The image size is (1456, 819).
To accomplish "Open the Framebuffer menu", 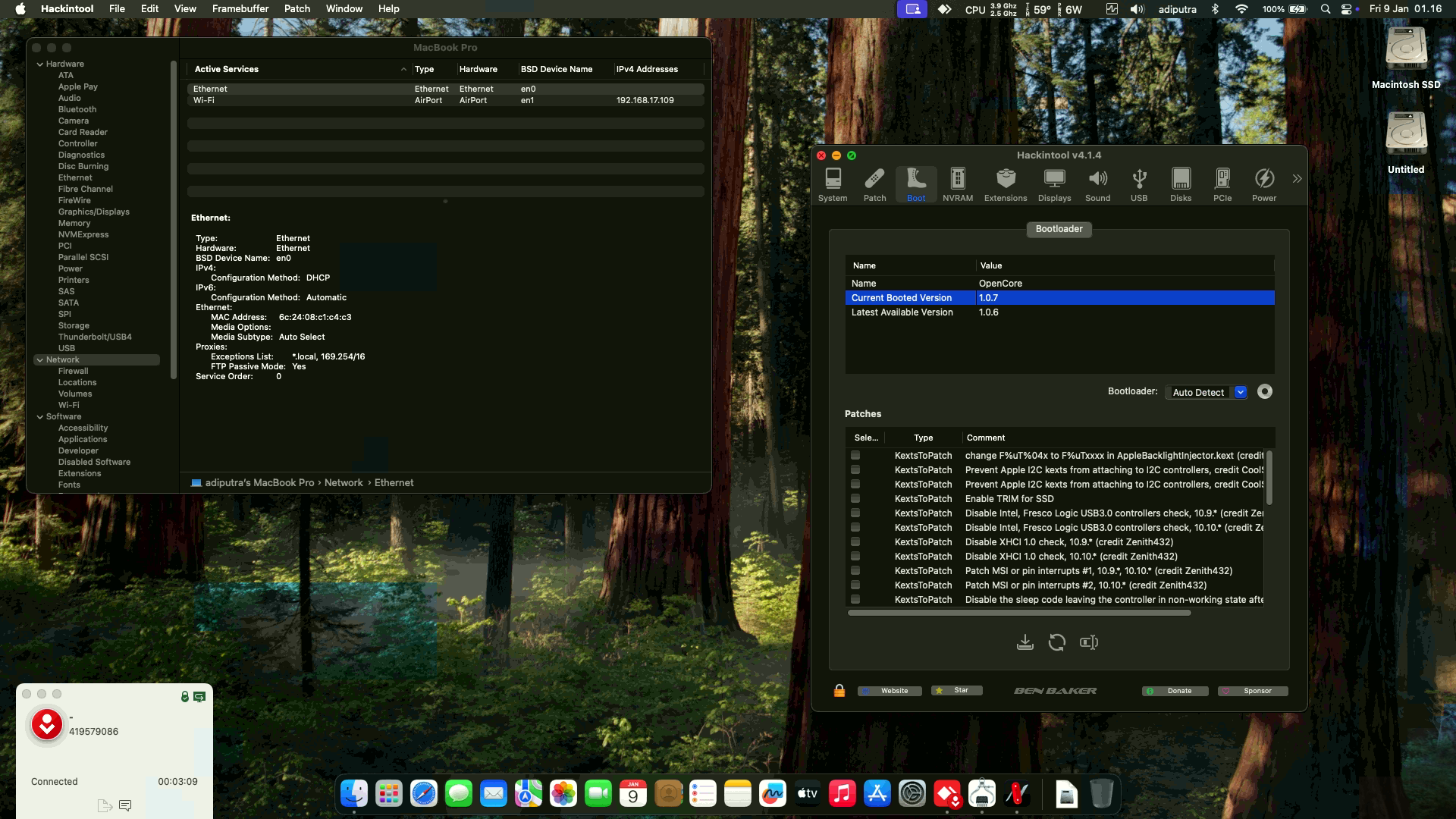I will tap(240, 8).
